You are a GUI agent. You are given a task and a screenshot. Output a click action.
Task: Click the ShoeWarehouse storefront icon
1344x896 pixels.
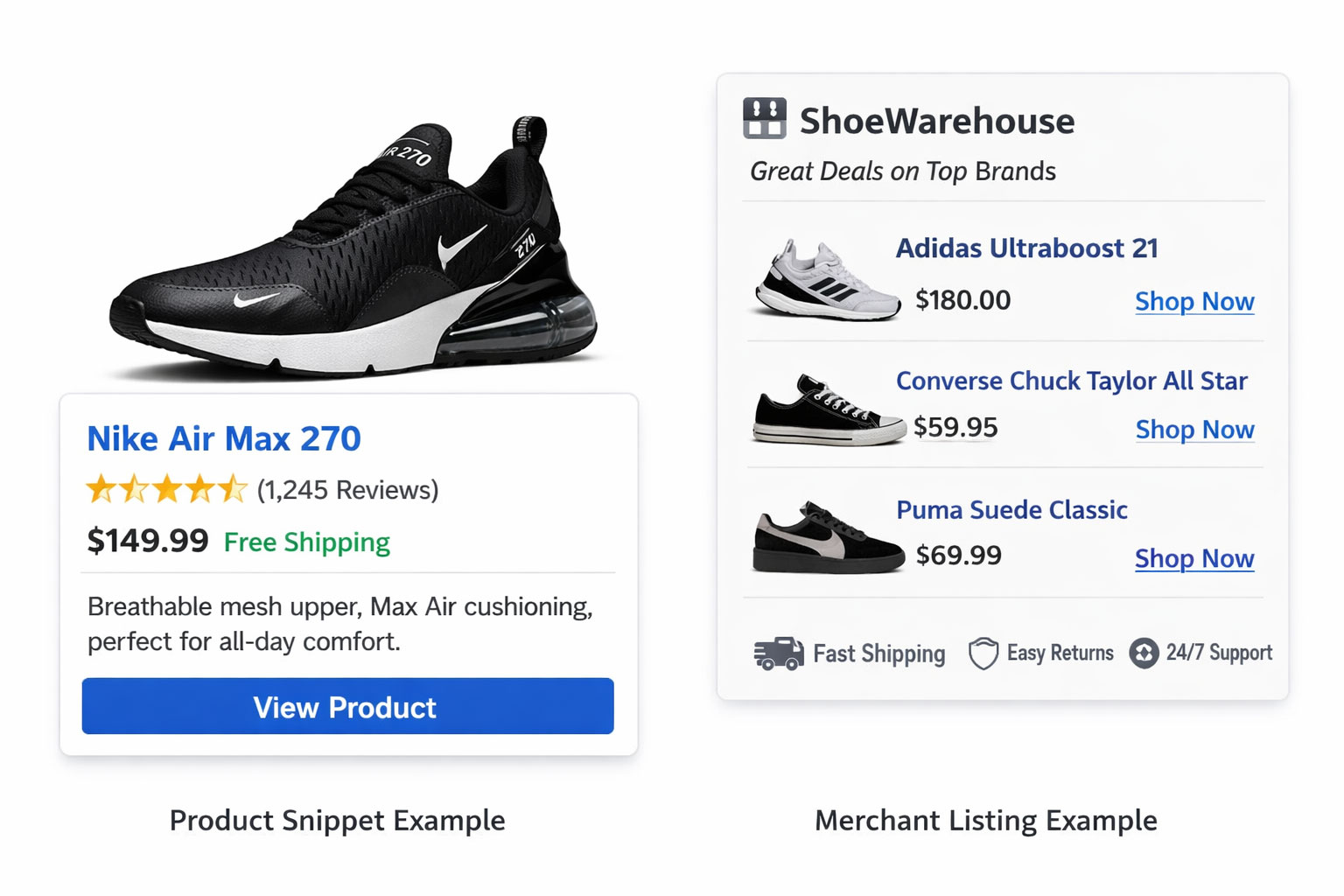click(765, 119)
